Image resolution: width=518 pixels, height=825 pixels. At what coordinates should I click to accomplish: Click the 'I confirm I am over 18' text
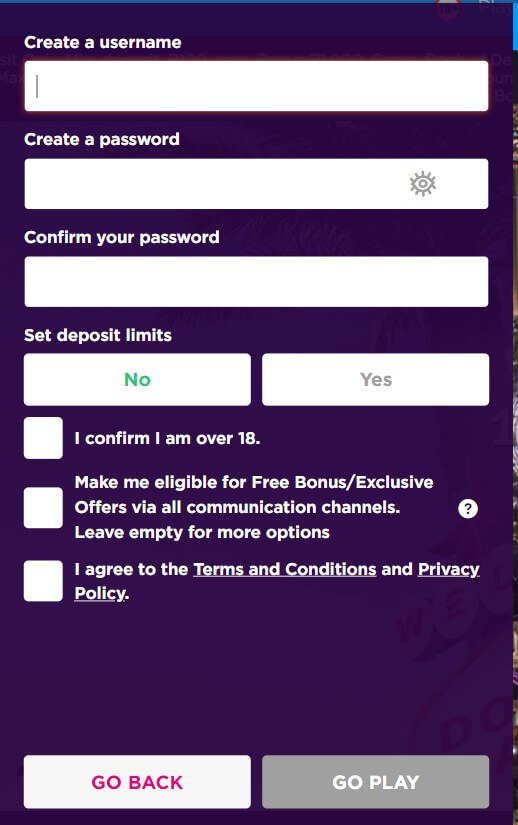point(167,438)
